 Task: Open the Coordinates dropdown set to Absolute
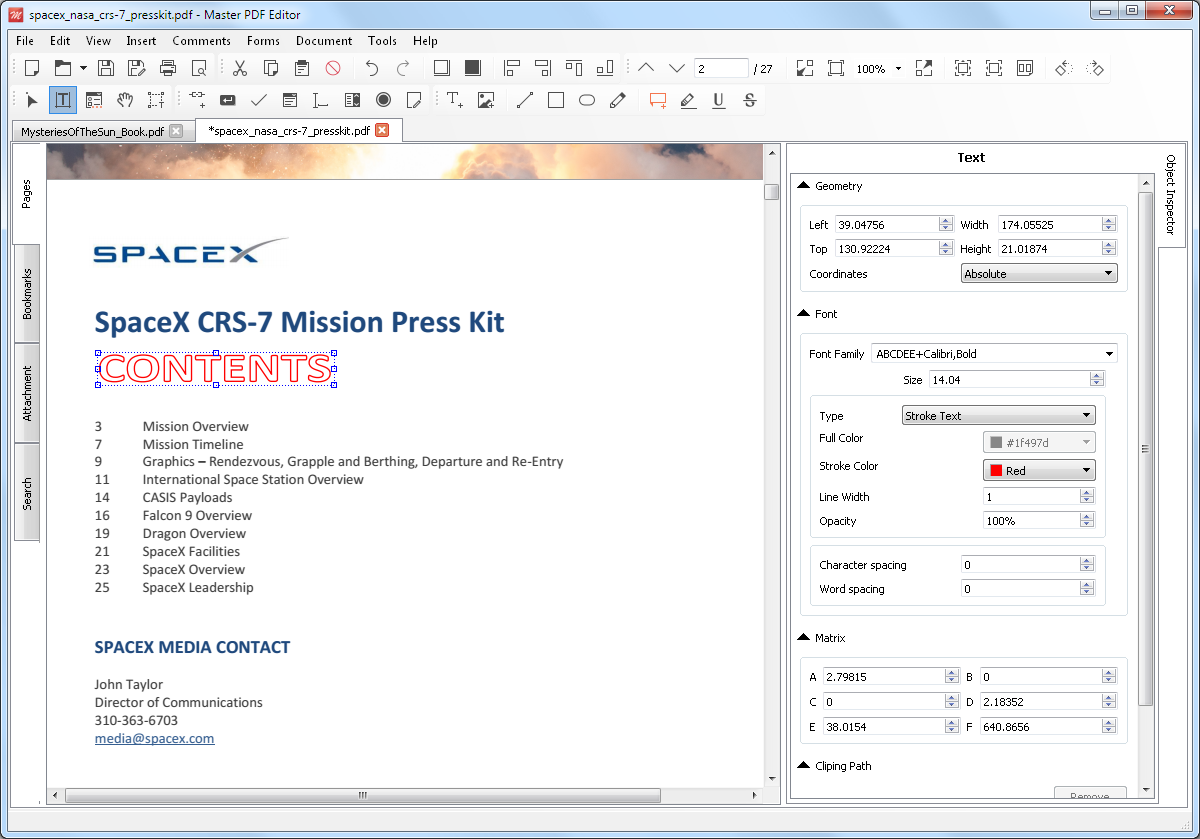[x=1039, y=274]
